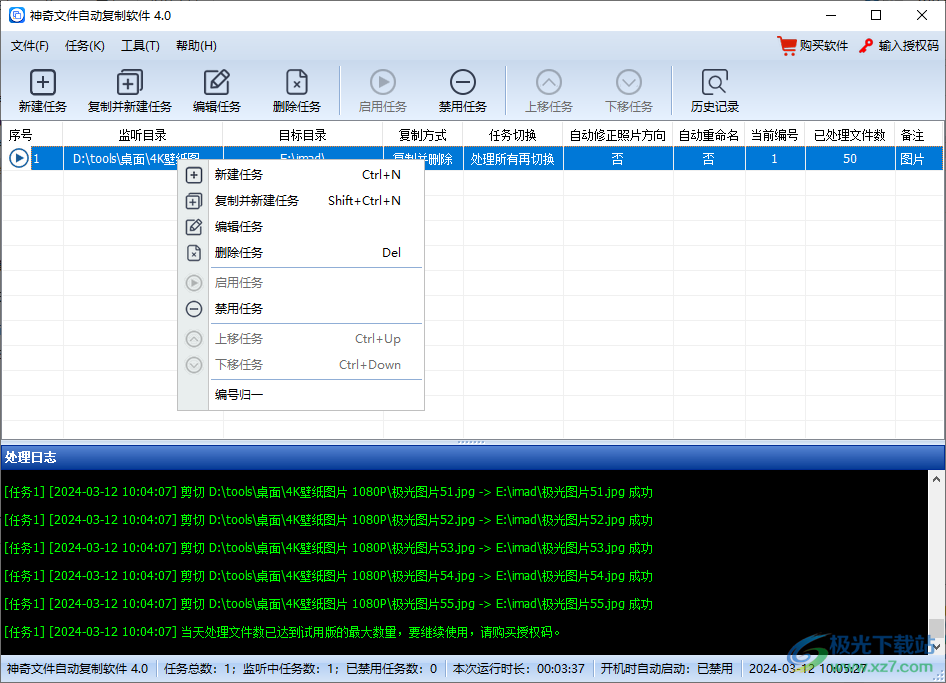Toggle the play status icon of task 1
The width and height of the screenshot is (946, 683).
pyautogui.click(x=18, y=158)
